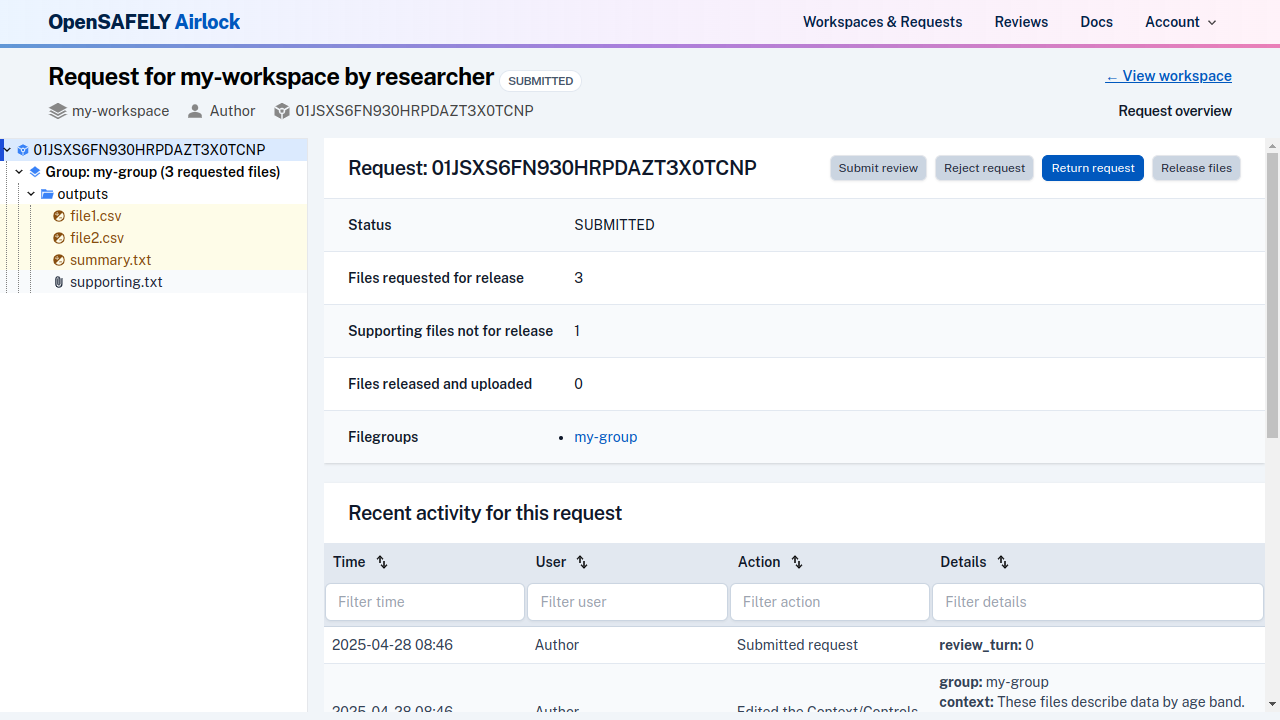Image resolution: width=1280 pixels, height=720 pixels.
Task: Click the workspace stack icon beside my-workspace
Action: [56, 111]
